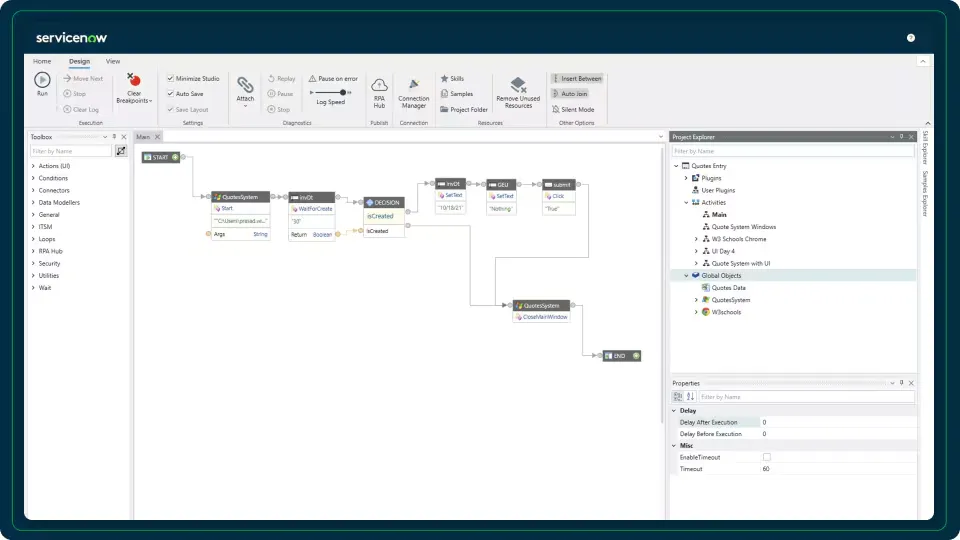Switch to Design ribbon tab
This screenshot has height=540, width=960.
click(79, 61)
